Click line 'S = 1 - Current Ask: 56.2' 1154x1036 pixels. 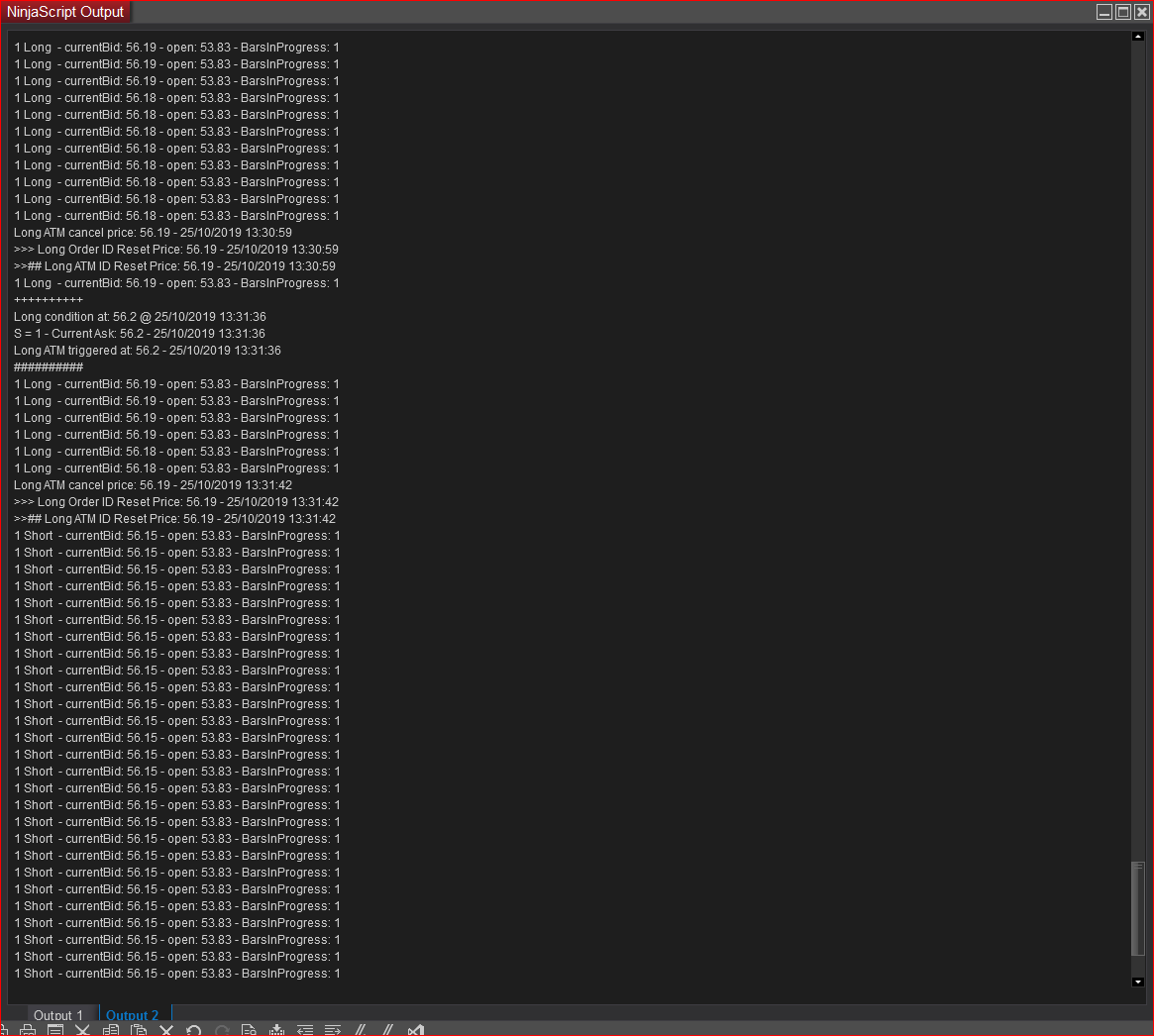click(140, 334)
